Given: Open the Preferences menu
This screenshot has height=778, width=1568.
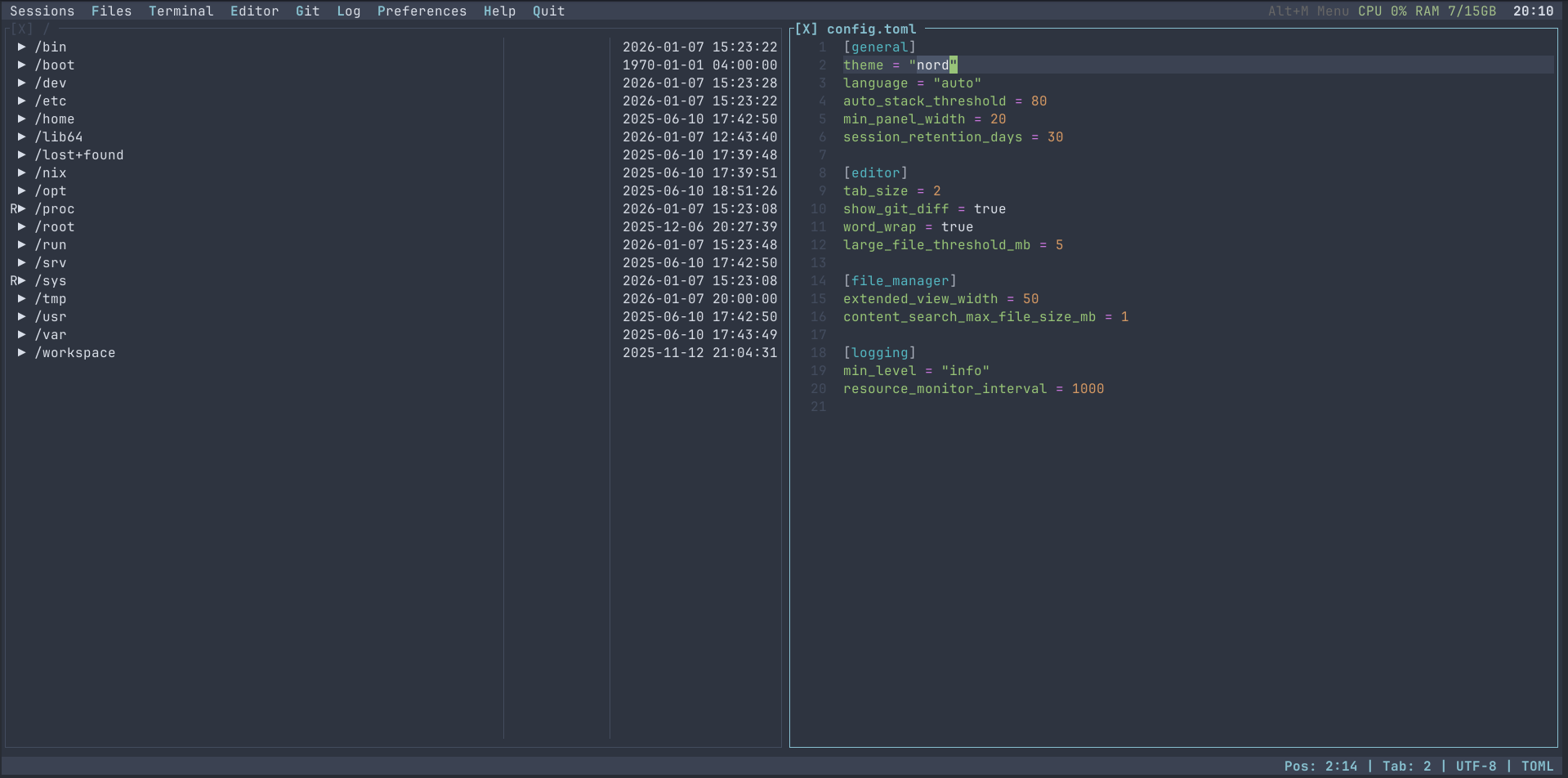Looking at the screenshot, I should click(422, 11).
